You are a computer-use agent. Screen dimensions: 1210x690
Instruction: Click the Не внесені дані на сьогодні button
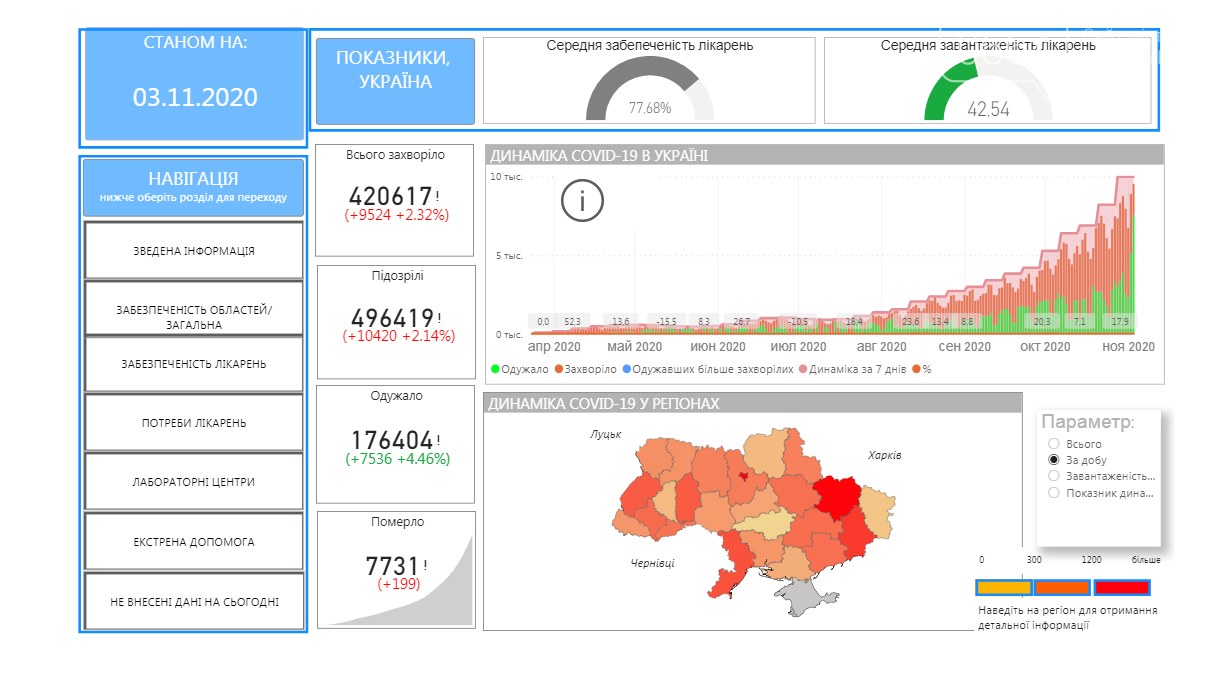coord(194,602)
